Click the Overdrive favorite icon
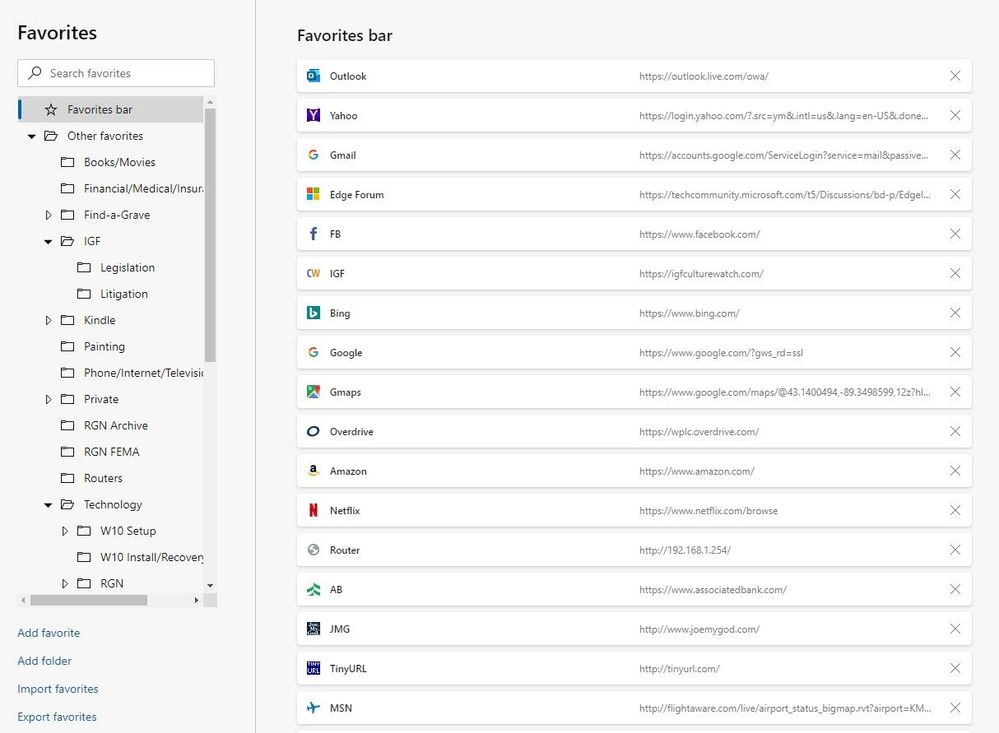Image resolution: width=999 pixels, height=733 pixels. [311, 431]
